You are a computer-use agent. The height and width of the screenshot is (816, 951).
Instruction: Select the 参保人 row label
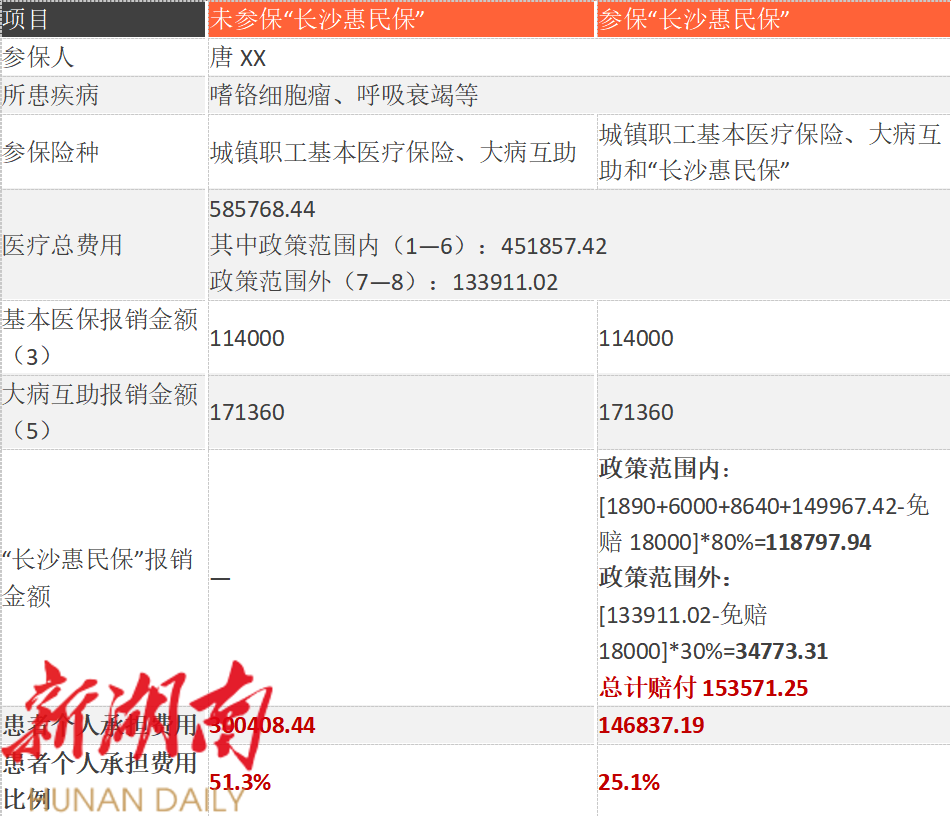(38, 58)
